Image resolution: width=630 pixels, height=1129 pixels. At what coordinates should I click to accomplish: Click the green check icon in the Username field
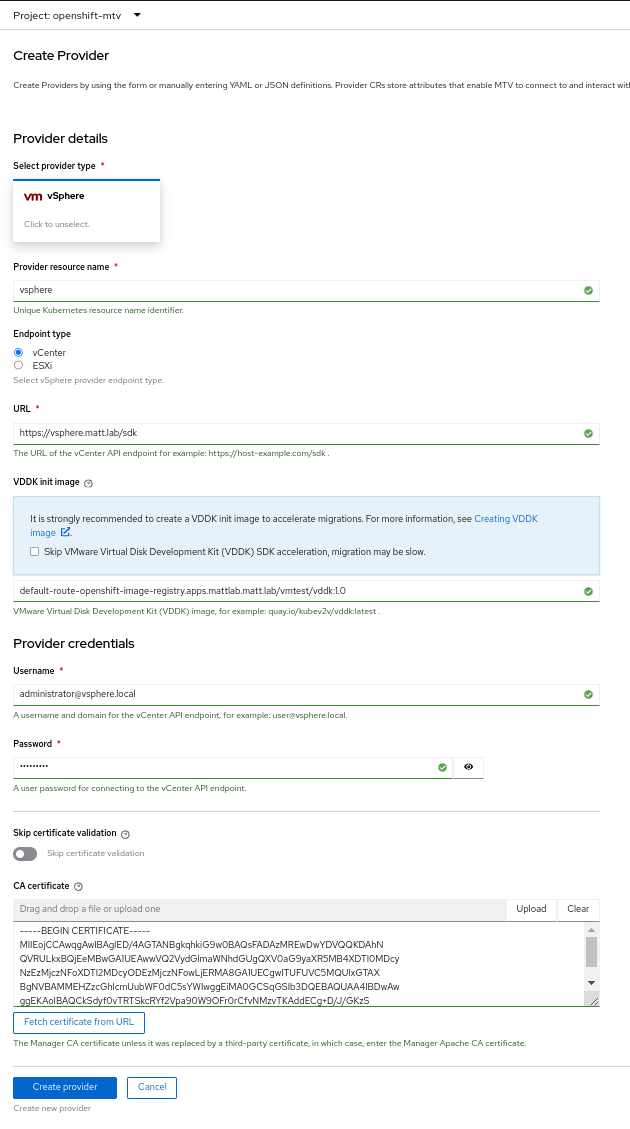point(588,695)
